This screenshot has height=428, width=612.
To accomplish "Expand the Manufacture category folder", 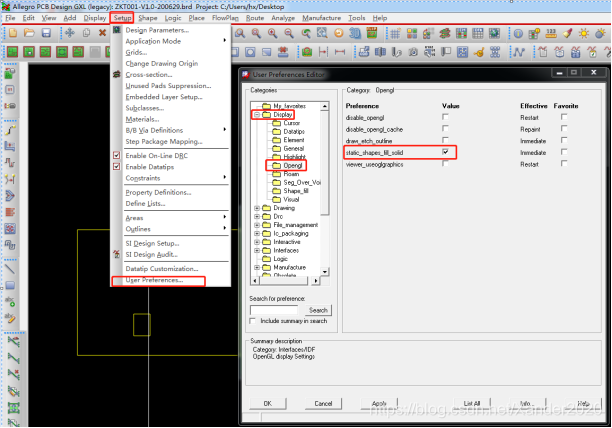I will (x=257, y=268).
